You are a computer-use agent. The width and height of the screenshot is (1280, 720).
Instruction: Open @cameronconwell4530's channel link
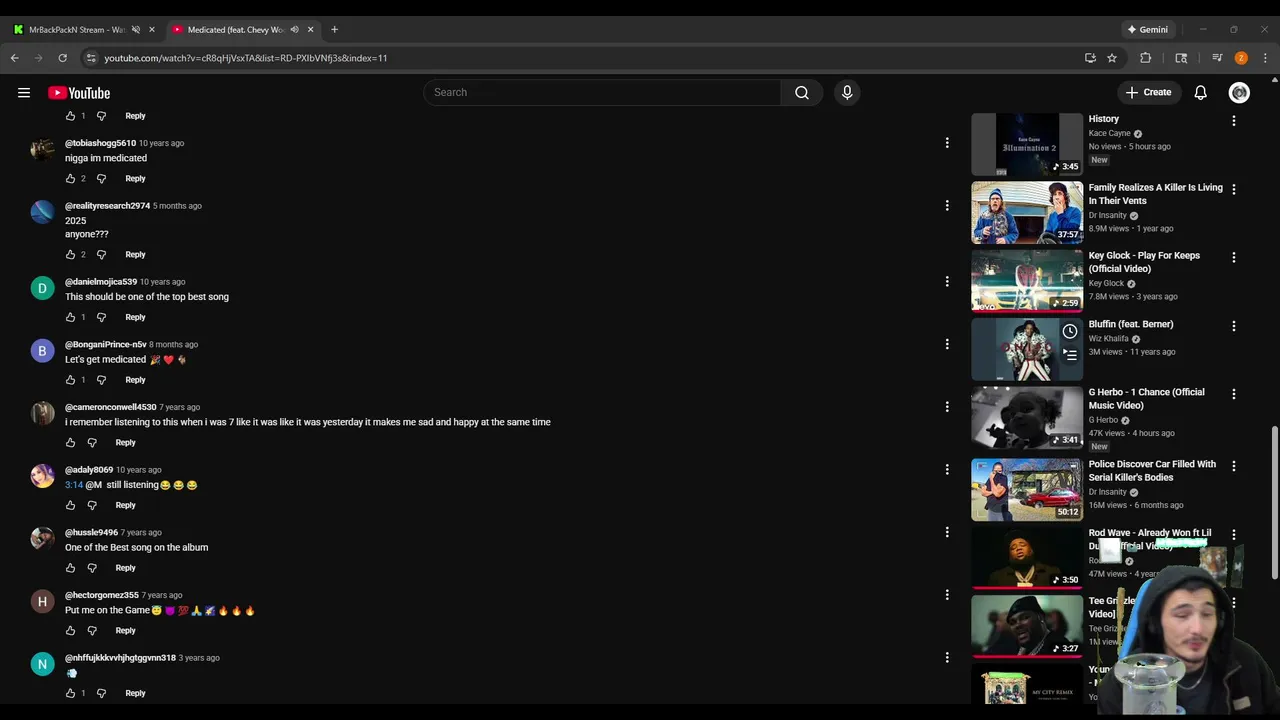[111, 407]
